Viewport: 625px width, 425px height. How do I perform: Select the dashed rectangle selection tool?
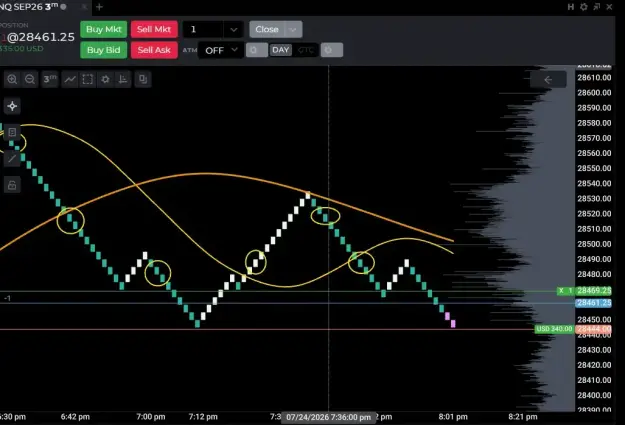point(87,79)
